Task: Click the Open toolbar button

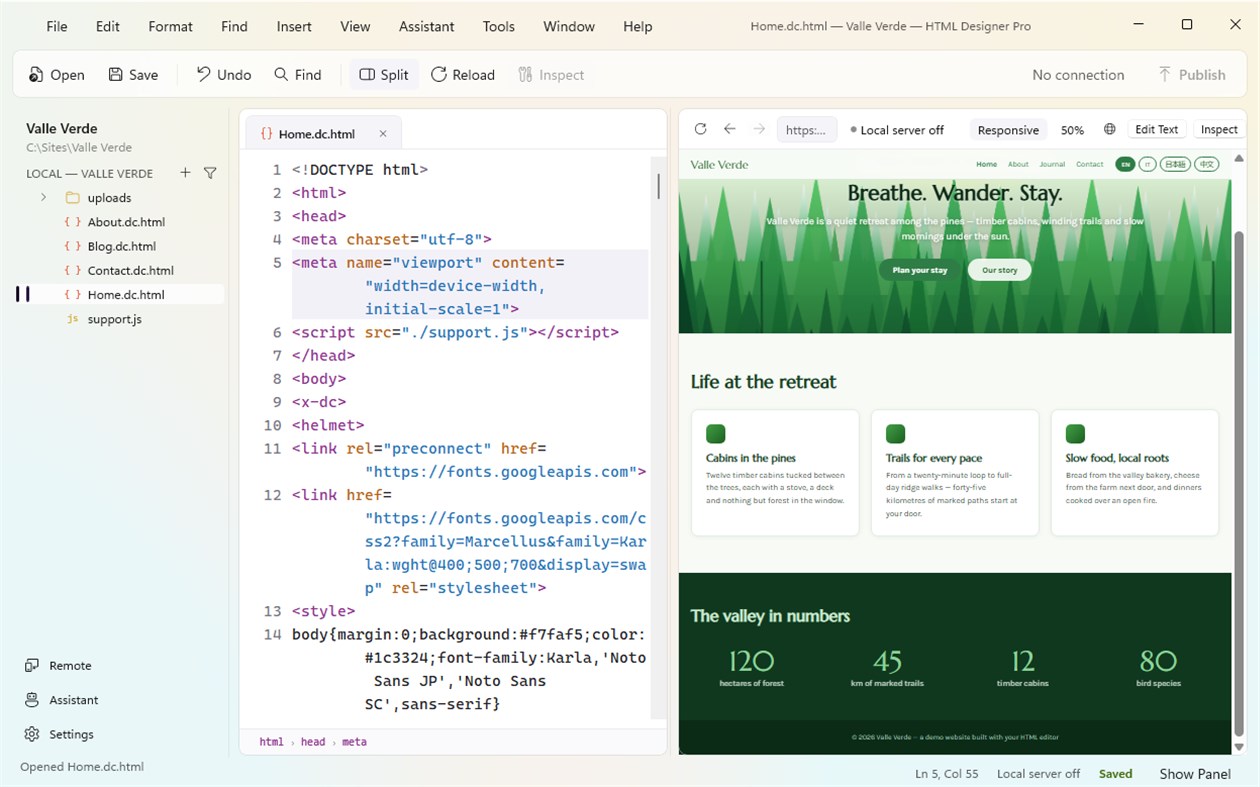Action: coord(56,75)
